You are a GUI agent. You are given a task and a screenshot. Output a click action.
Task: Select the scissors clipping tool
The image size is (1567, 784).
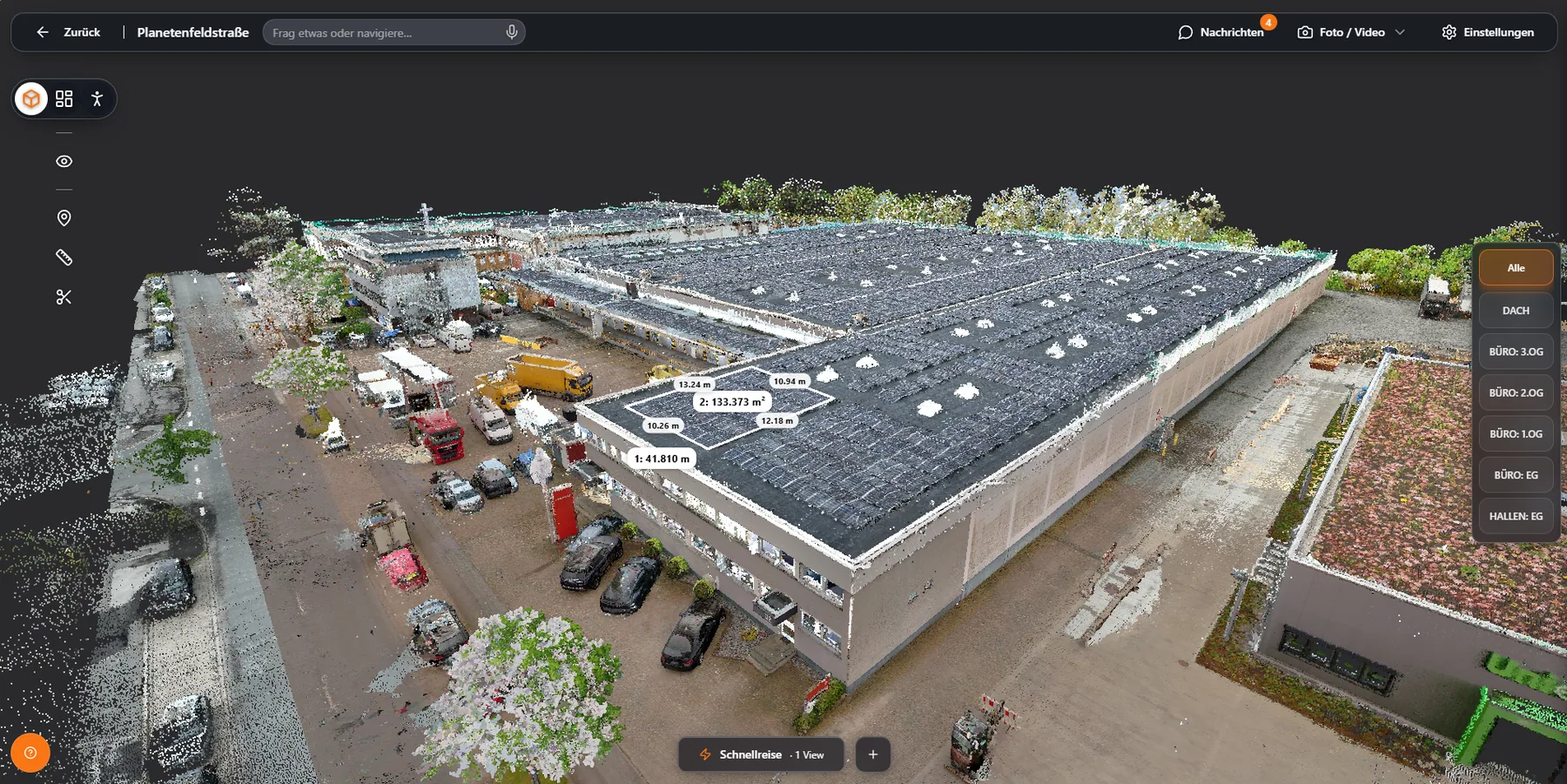click(64, 298)
